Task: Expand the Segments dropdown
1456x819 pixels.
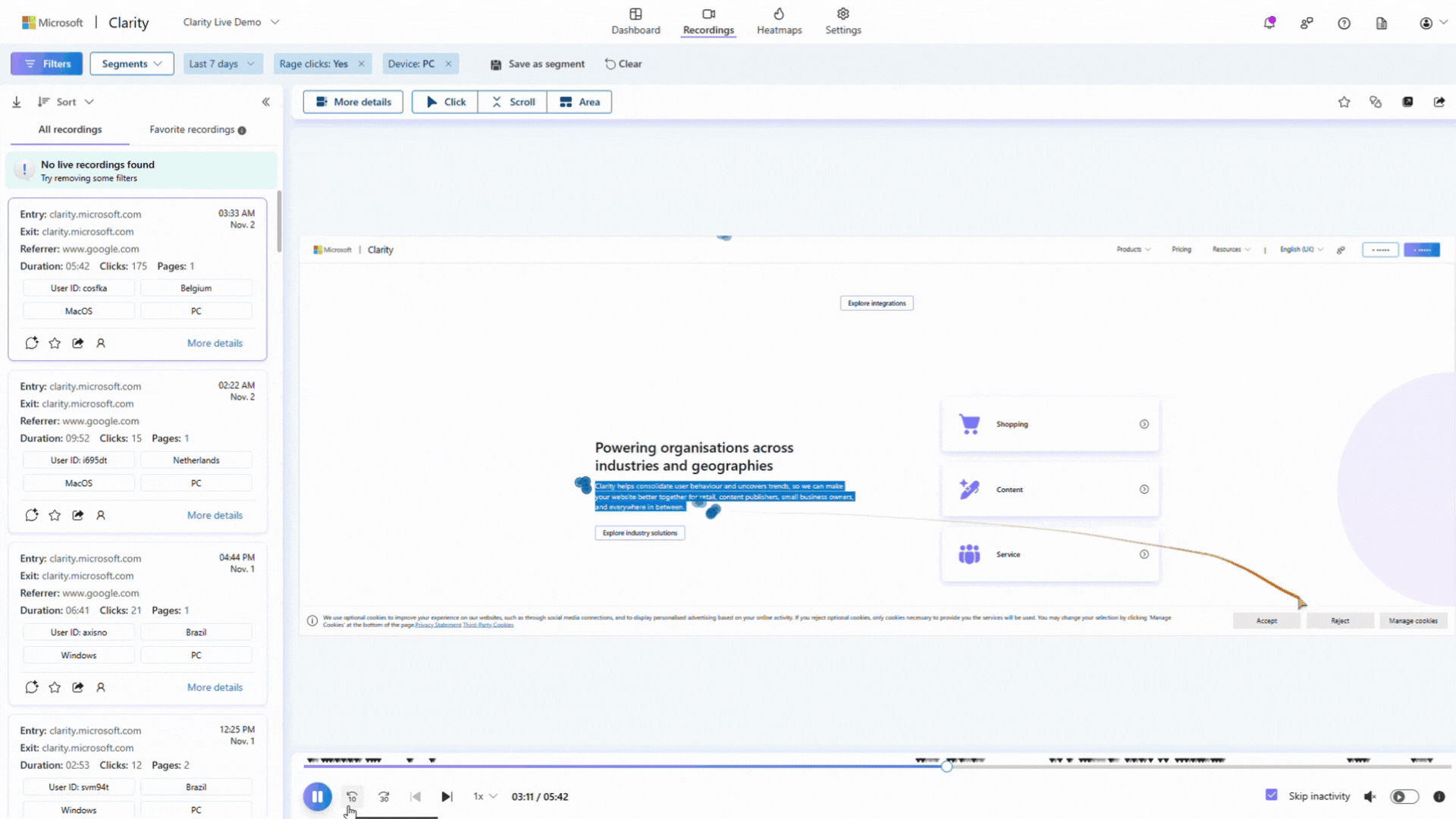Action: coord(132,64)
